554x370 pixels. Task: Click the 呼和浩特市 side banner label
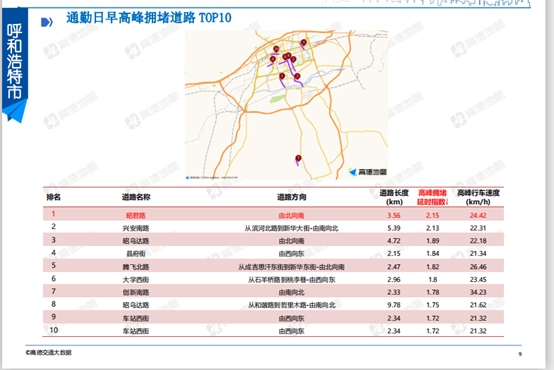click(14, 61)
